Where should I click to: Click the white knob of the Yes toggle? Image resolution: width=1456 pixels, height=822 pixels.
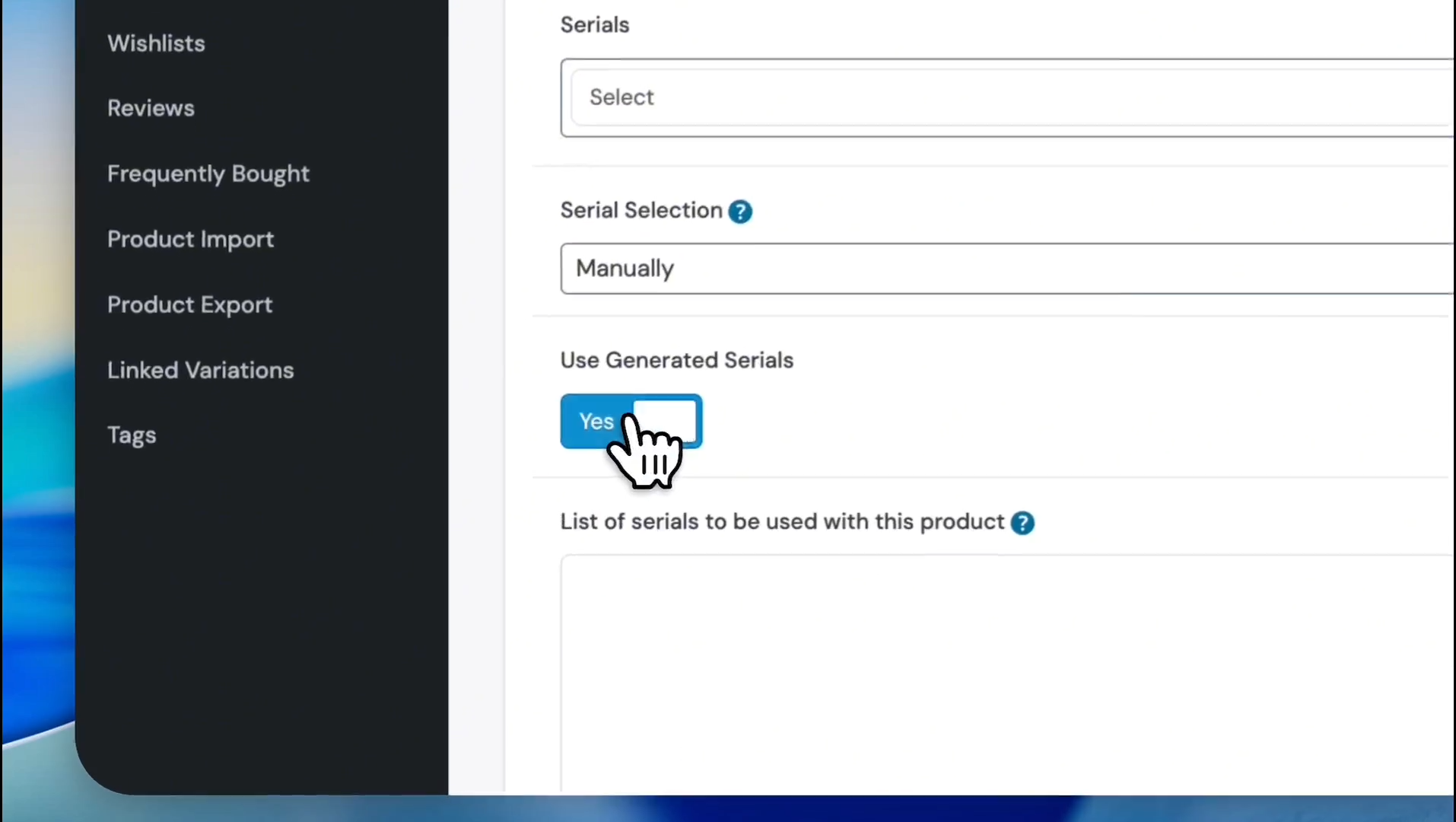pyautogui.click(x=666, y=419)
